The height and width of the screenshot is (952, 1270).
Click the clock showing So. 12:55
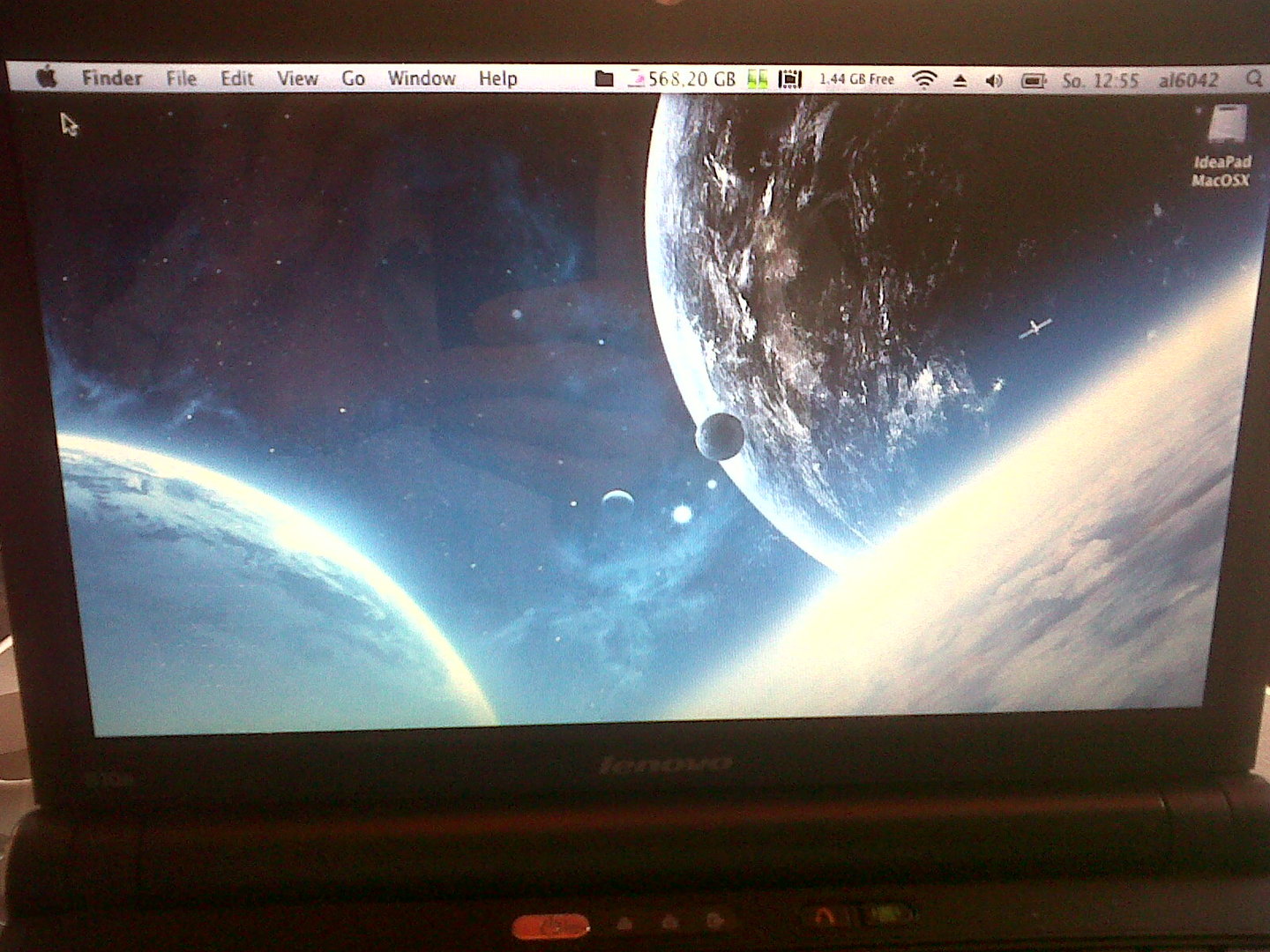pyautogui.click(x=1101, y=81)
